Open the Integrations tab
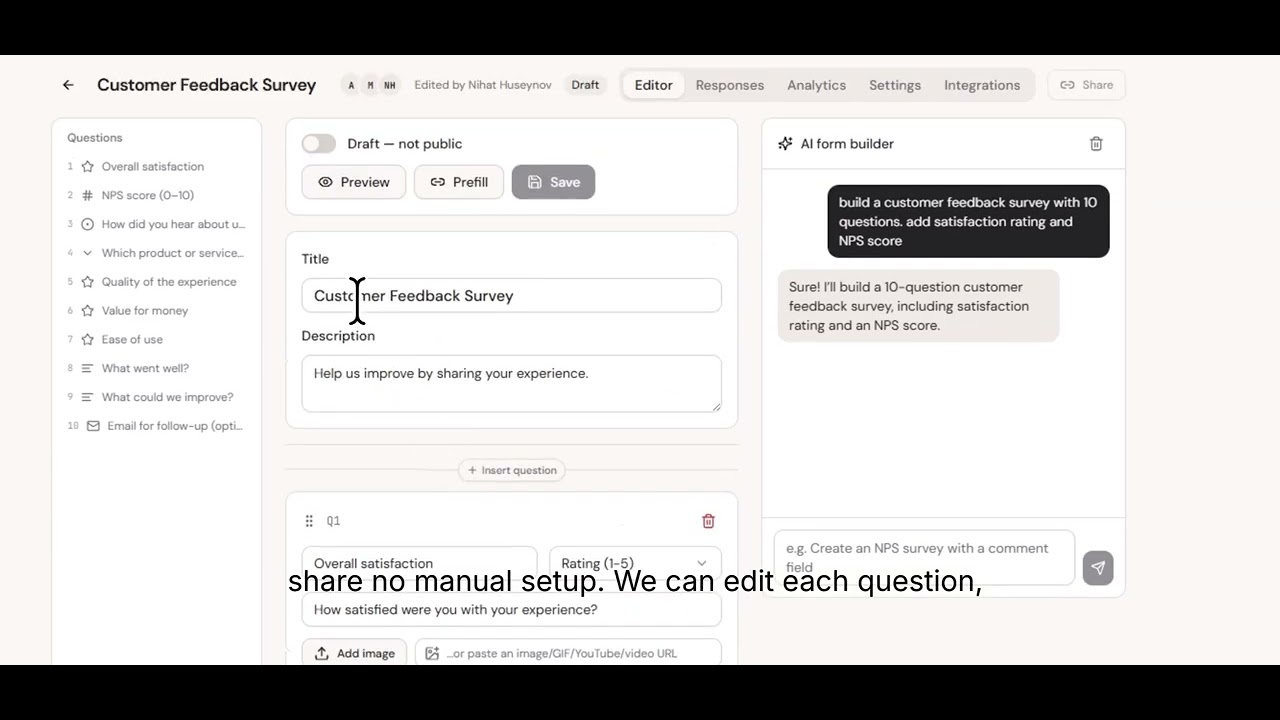 [982, 85]
